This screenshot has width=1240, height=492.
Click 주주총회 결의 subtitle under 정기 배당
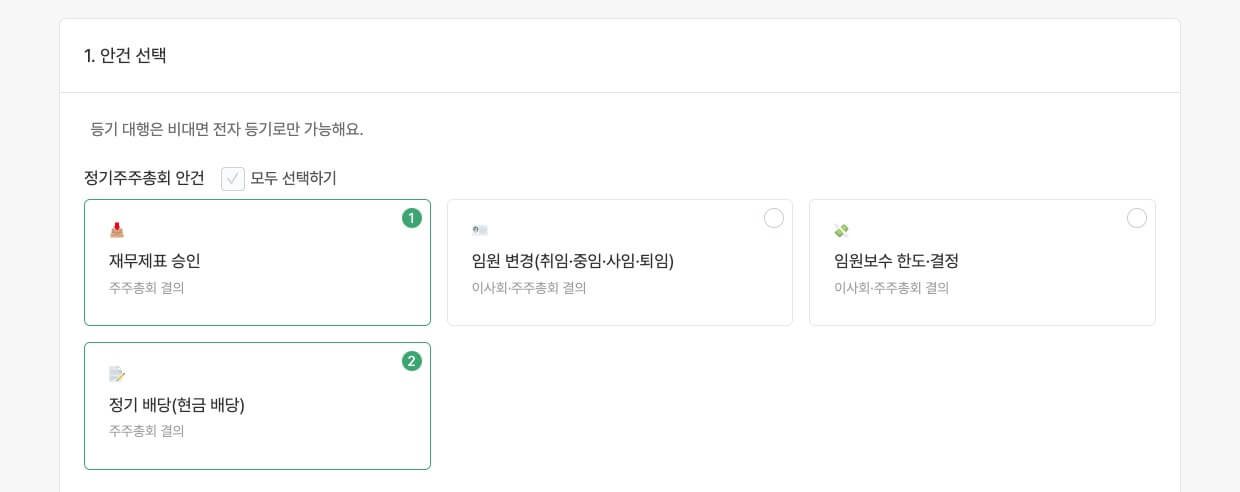147,431
